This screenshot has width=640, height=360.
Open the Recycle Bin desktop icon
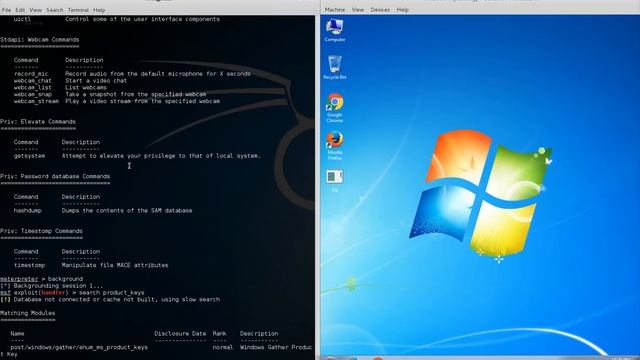tap(335, 68)
